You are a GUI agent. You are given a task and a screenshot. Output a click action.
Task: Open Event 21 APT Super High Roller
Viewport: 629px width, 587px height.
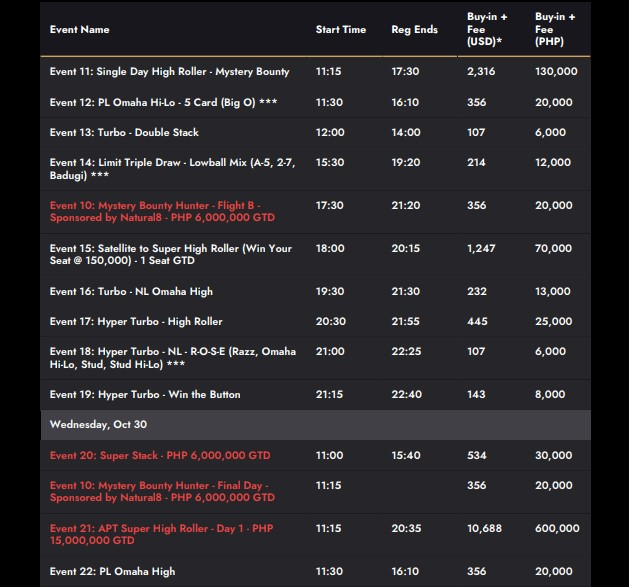click(x=160, y=533)
